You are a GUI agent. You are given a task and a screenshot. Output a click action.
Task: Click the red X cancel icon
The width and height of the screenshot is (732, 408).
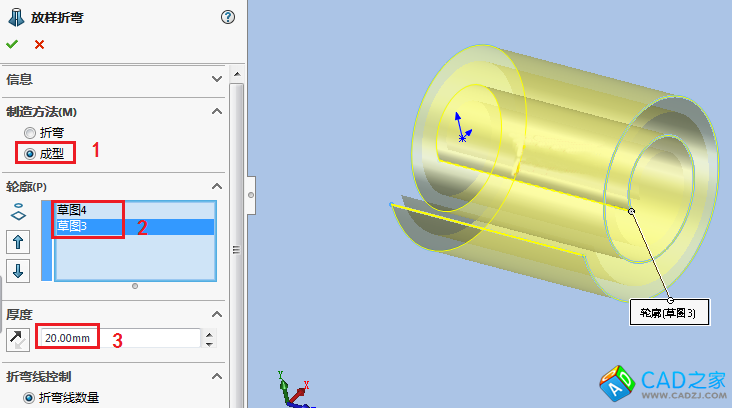39,44
